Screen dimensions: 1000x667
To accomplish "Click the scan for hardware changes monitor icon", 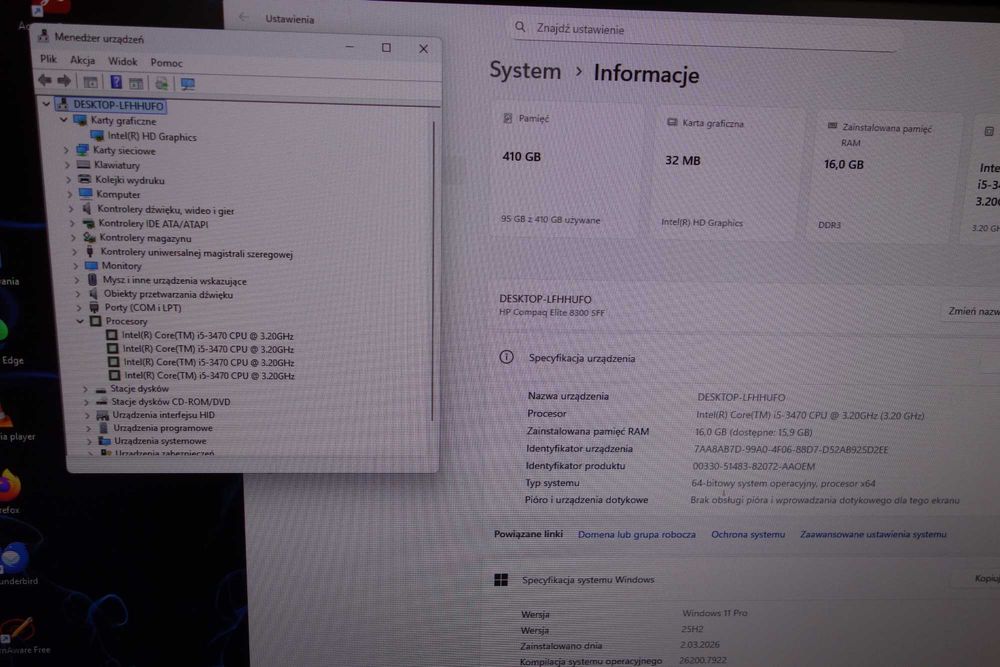I will pos(188,84).
